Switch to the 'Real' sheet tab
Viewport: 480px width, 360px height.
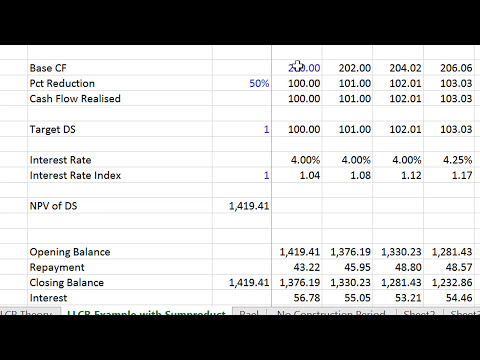(249, 312)
